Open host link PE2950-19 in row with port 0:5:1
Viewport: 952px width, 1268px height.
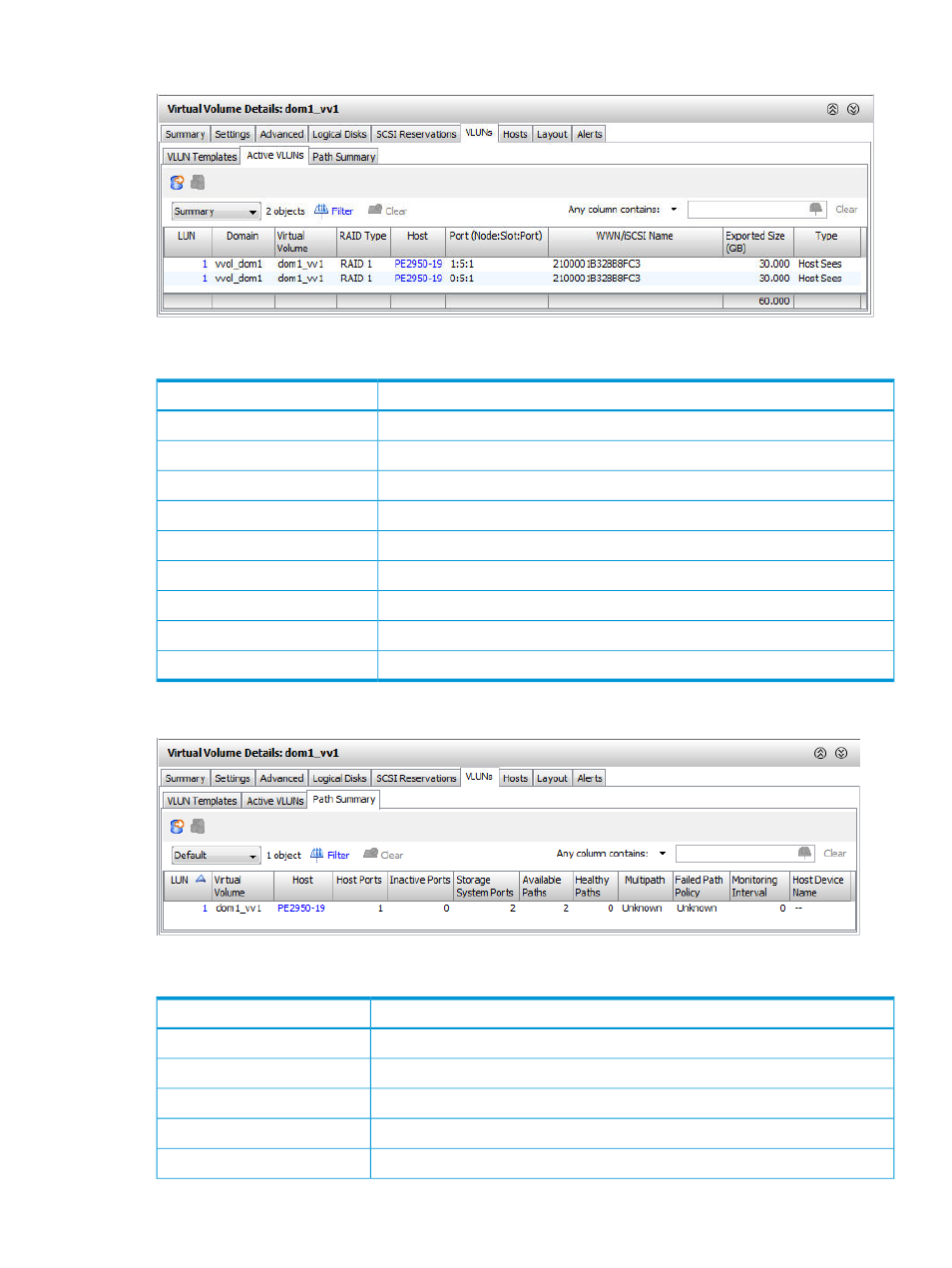[418, 279]
